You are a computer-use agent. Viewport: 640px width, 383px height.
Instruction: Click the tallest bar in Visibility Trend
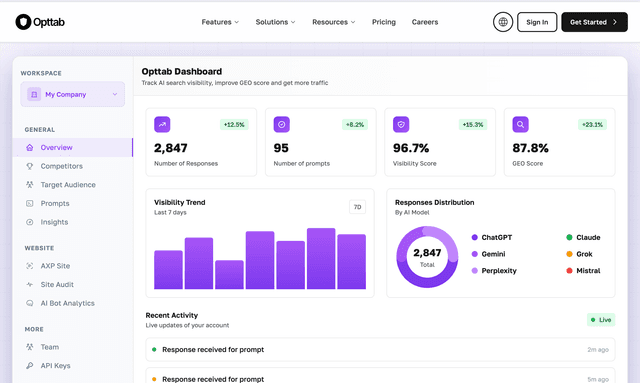321,258
